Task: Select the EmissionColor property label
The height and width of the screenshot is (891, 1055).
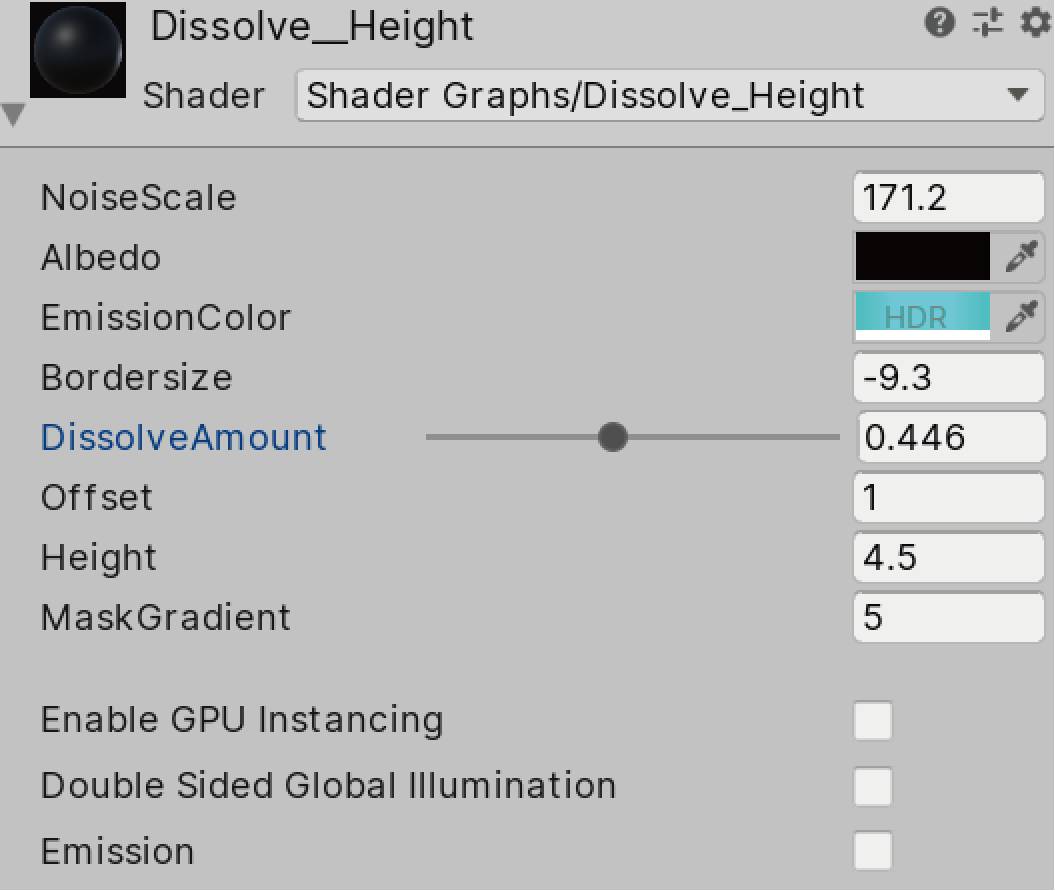Action: click(166, 317)
